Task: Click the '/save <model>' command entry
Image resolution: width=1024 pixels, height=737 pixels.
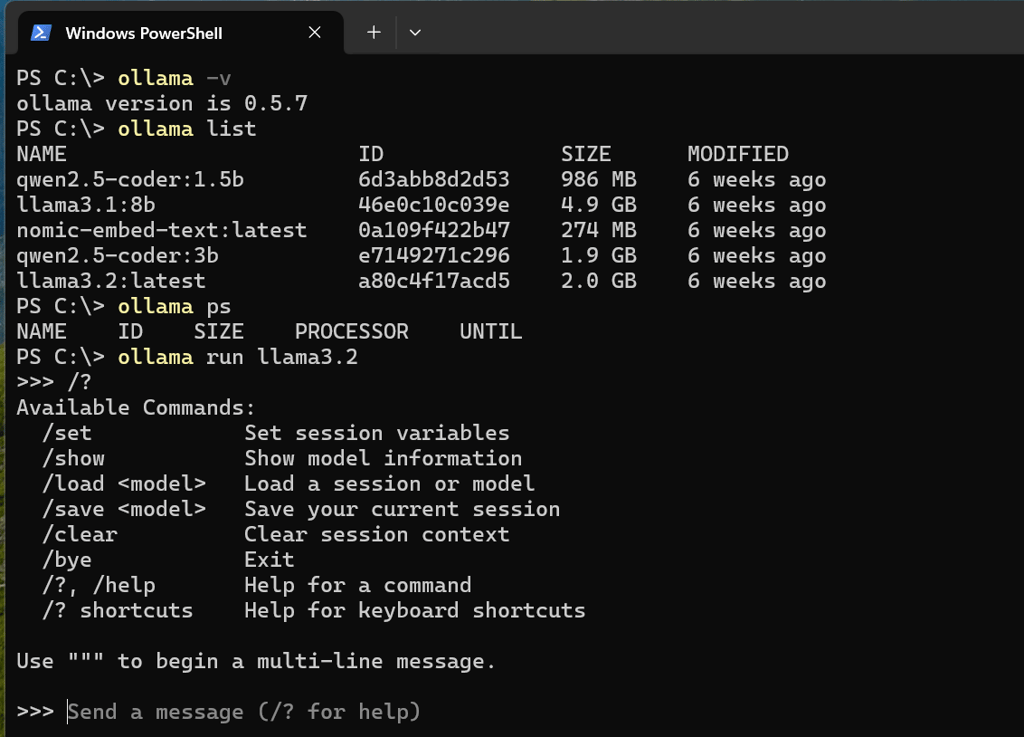Action: coord(124,509)
